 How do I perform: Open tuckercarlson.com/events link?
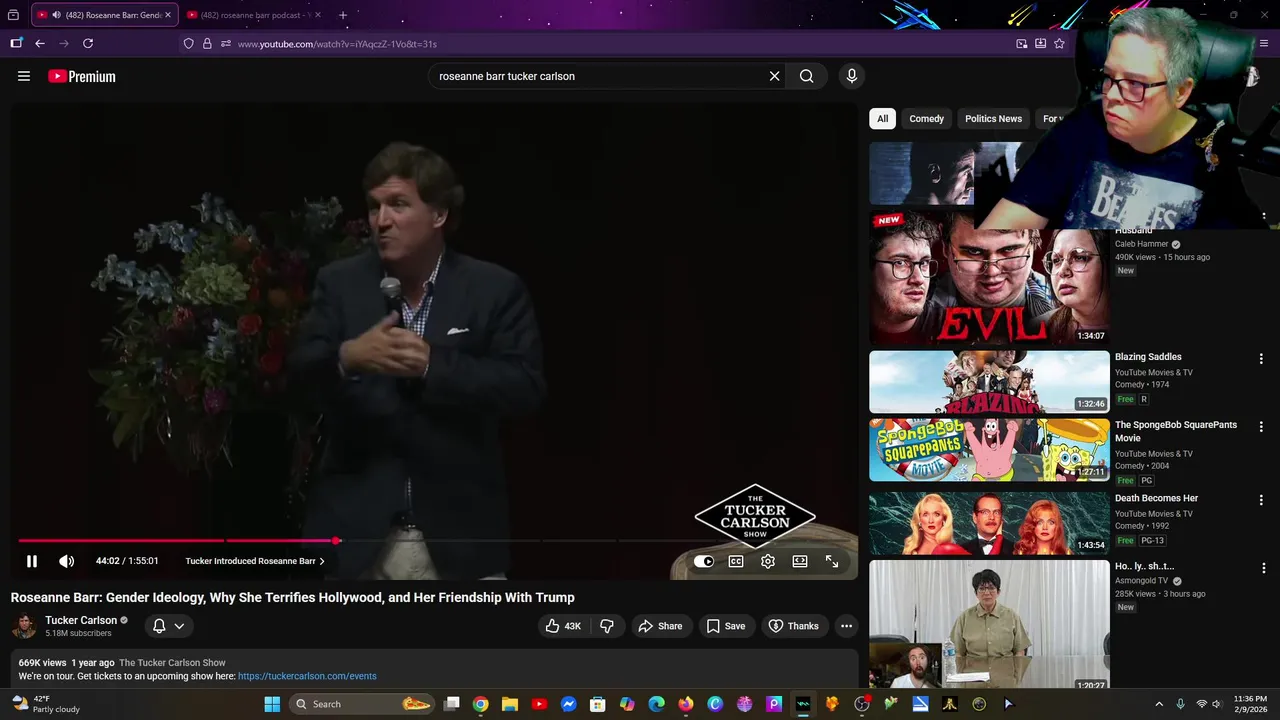307,676
